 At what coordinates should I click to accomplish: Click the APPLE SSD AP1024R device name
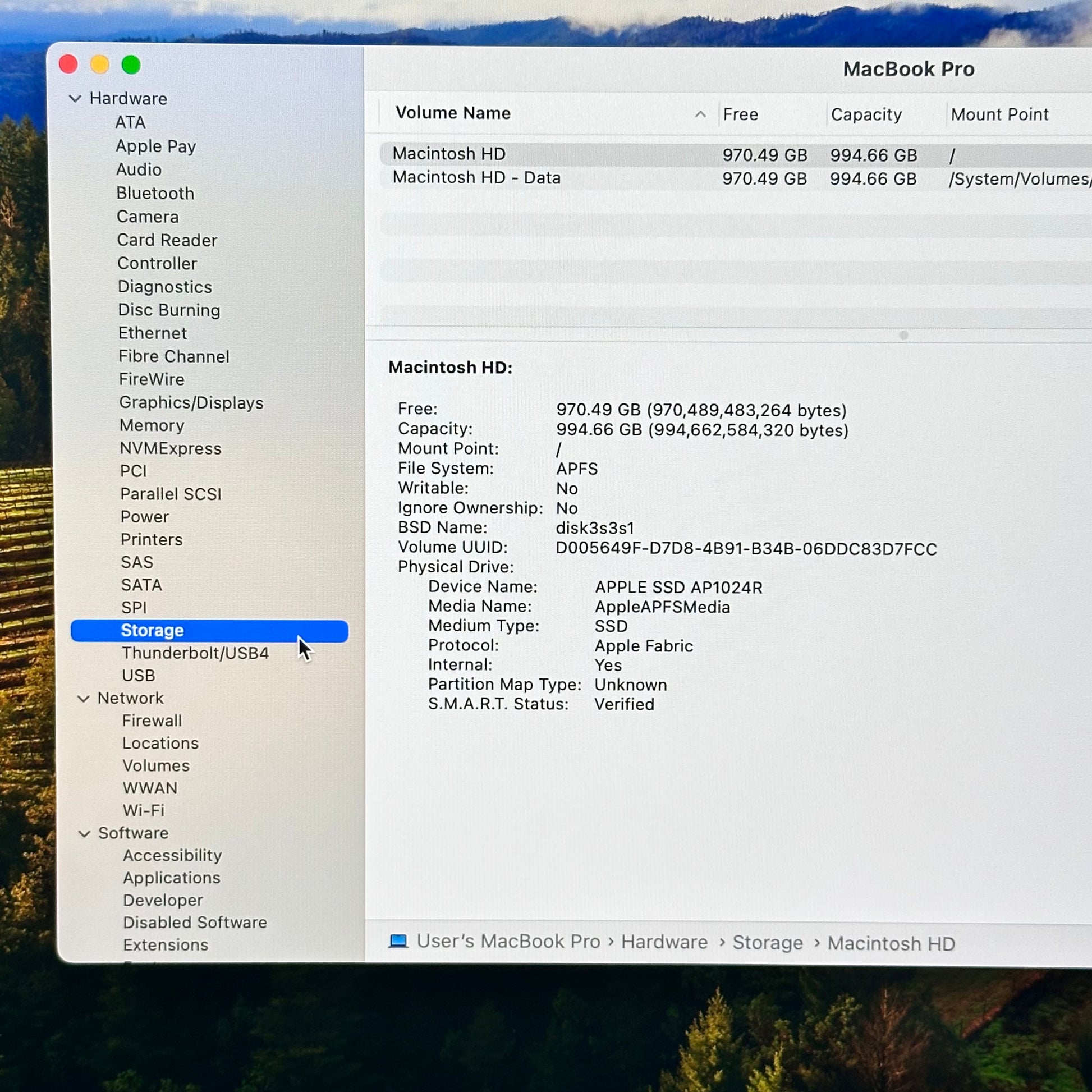click(x=678, y=588)
